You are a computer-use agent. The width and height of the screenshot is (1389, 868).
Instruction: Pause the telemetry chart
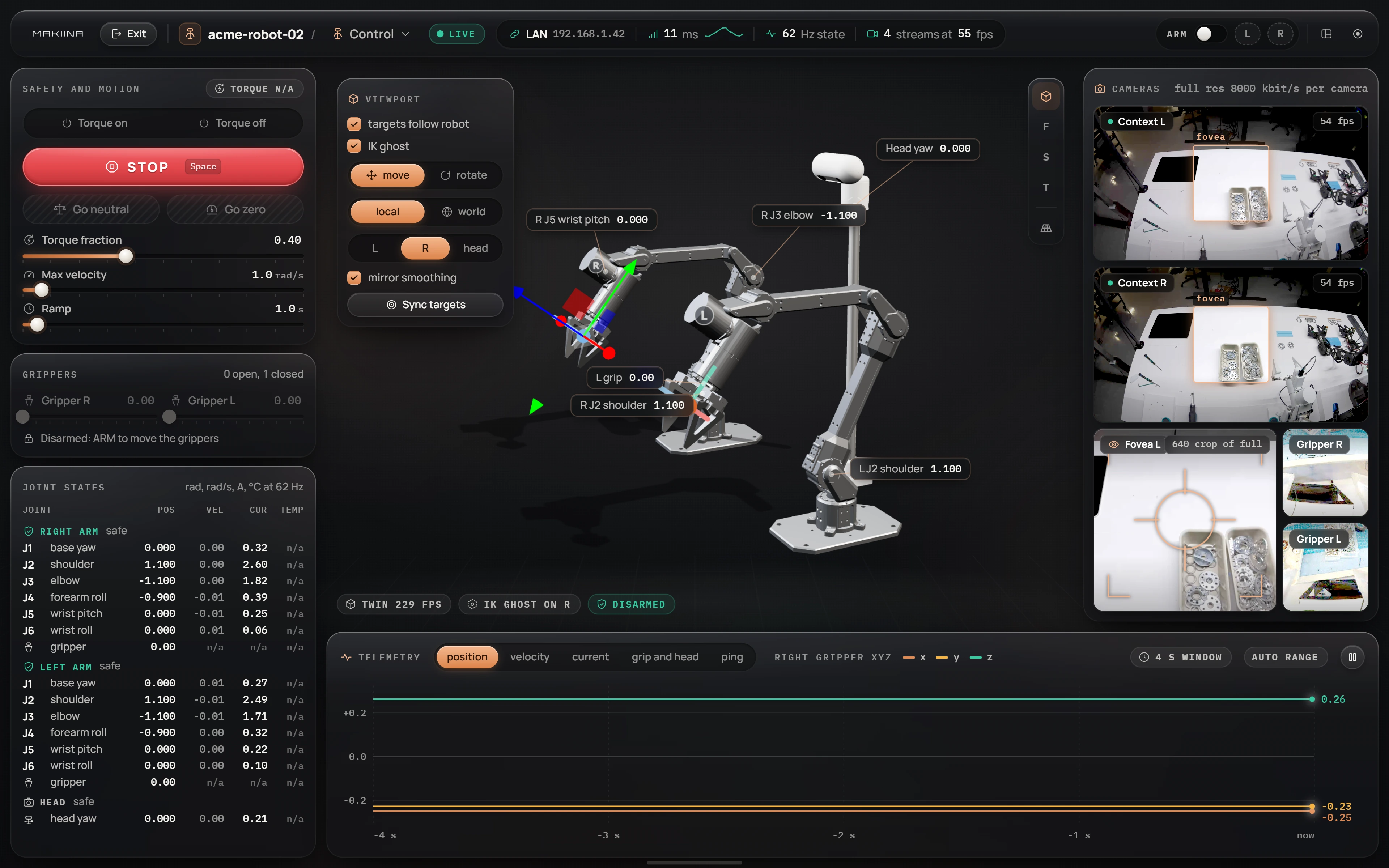[x=1352, y=657]
